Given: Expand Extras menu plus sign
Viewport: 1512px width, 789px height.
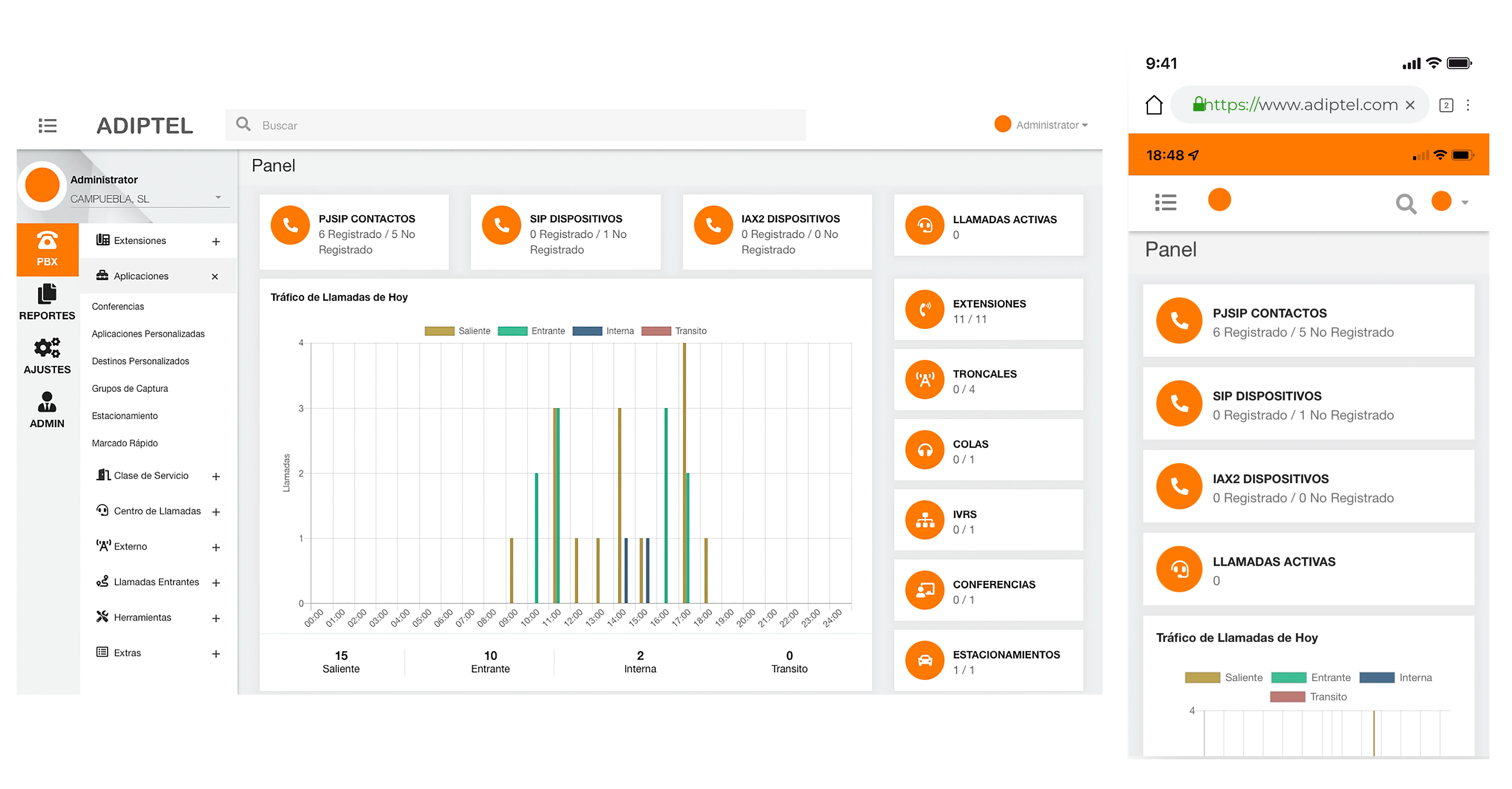Looking at the screenshot, I should pyautogui.click(x=216, y=654).
